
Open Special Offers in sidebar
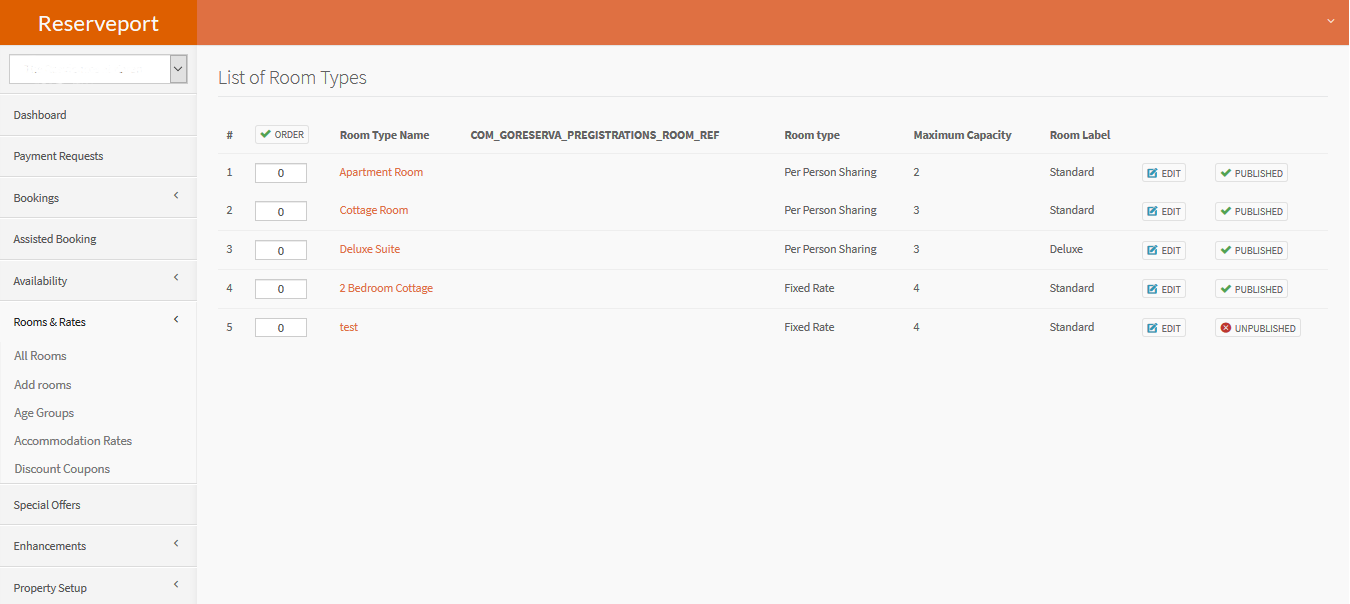tap(98, 505)
